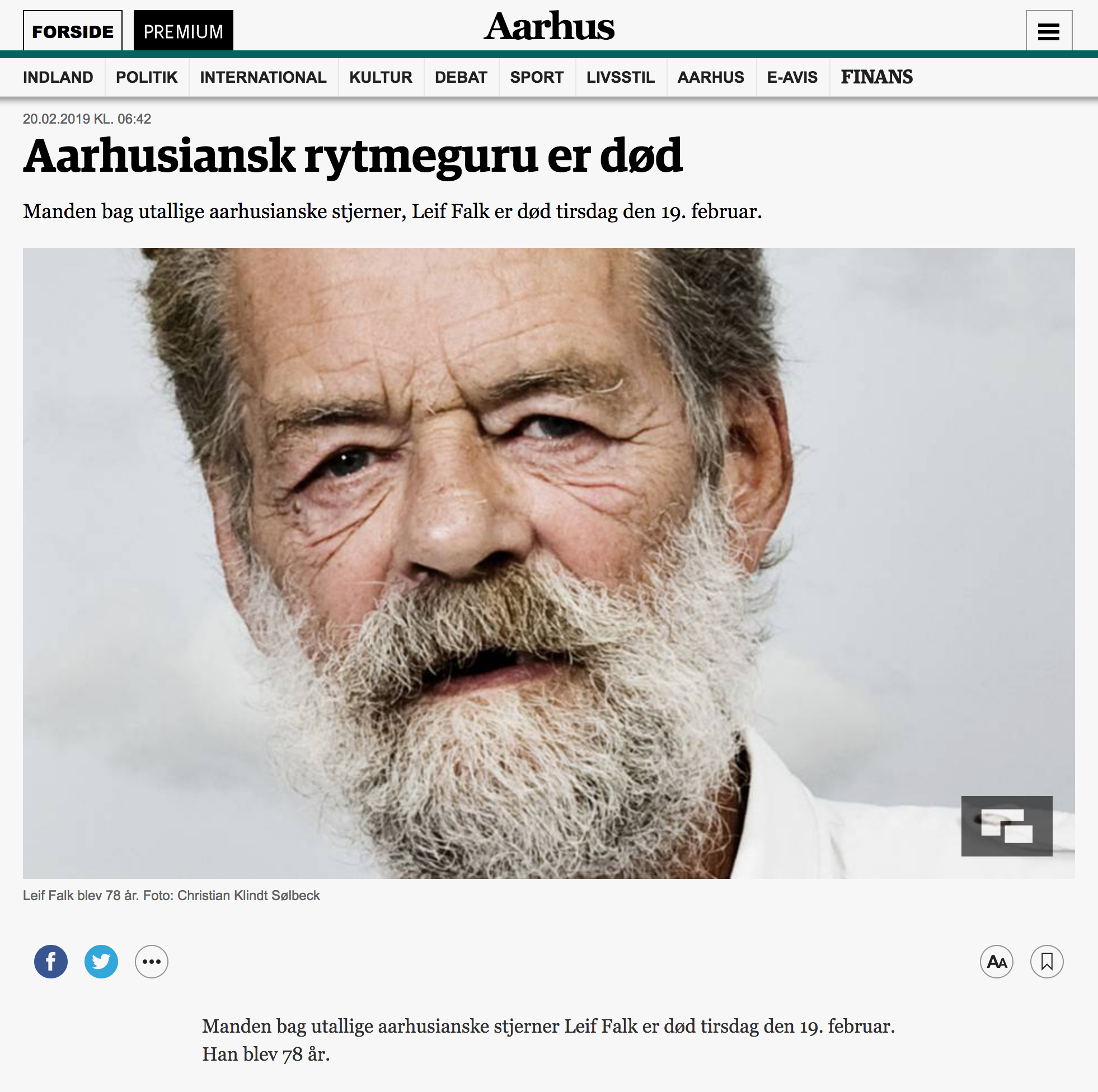Open the Politik section
This screenshot has height=1092, width=1098.
point(147,77)
